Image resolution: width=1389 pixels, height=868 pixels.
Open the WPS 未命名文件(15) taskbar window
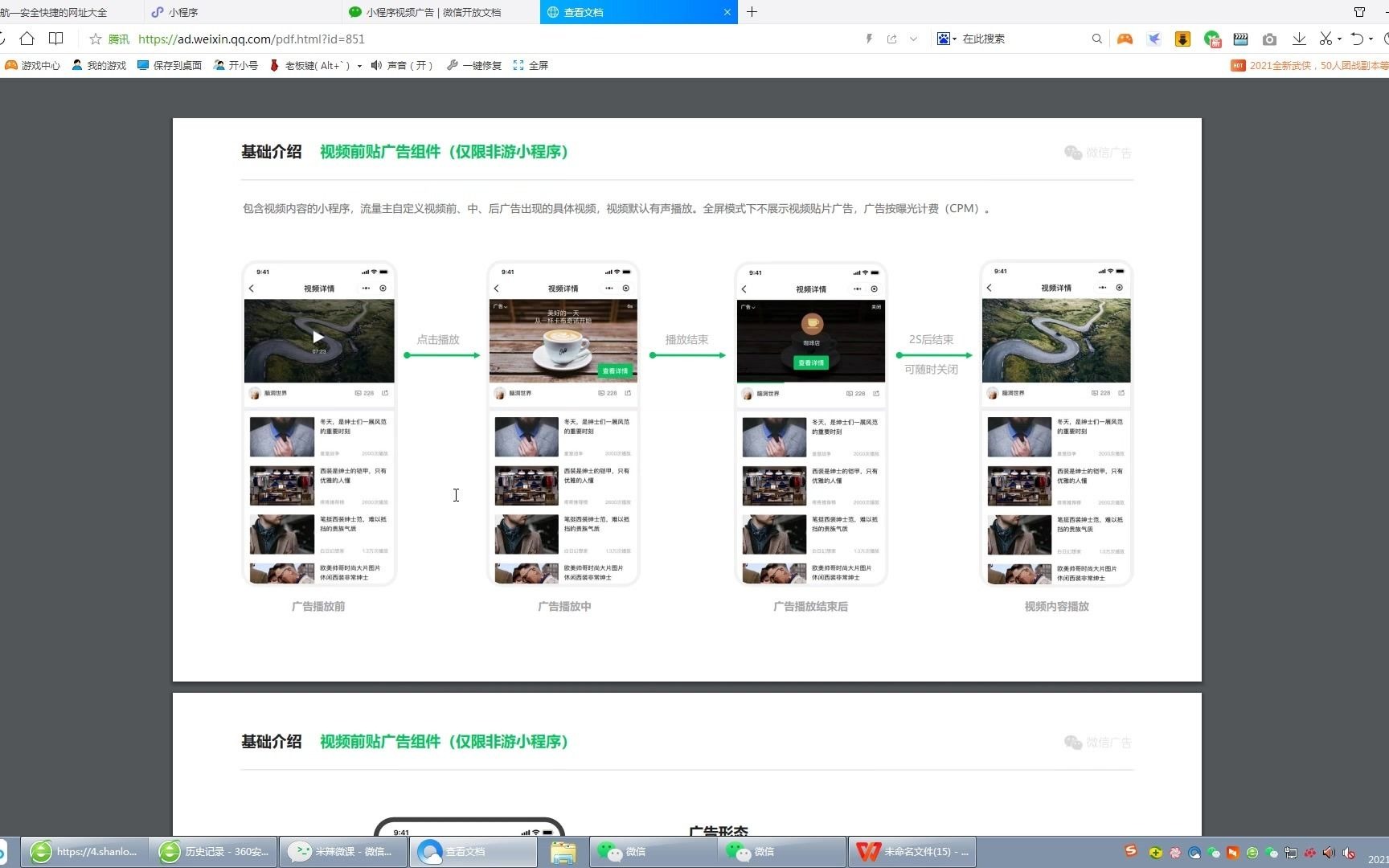pos(912,851)
